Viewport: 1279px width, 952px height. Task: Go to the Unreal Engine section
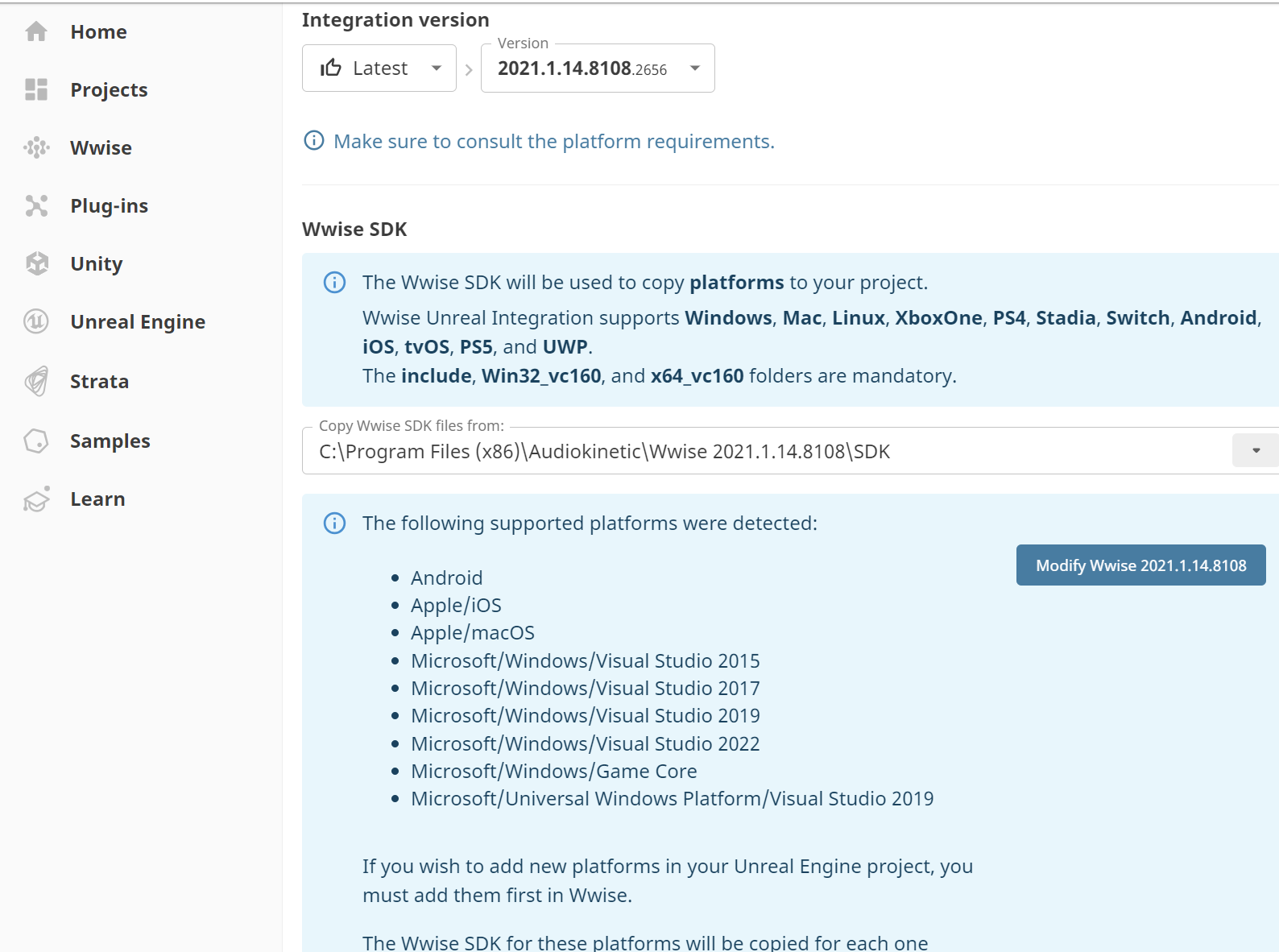(x=138, y=322)
